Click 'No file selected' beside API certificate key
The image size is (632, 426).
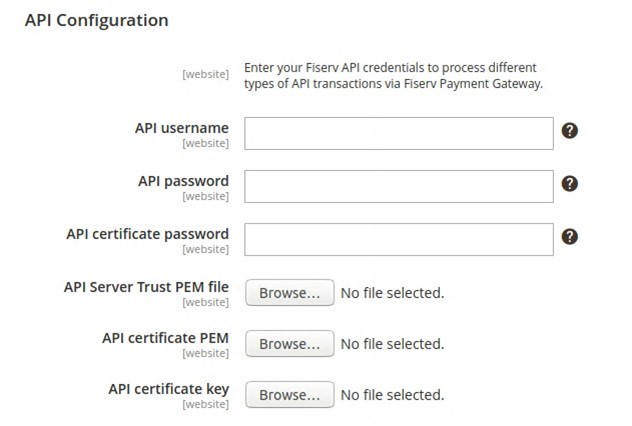392,395
